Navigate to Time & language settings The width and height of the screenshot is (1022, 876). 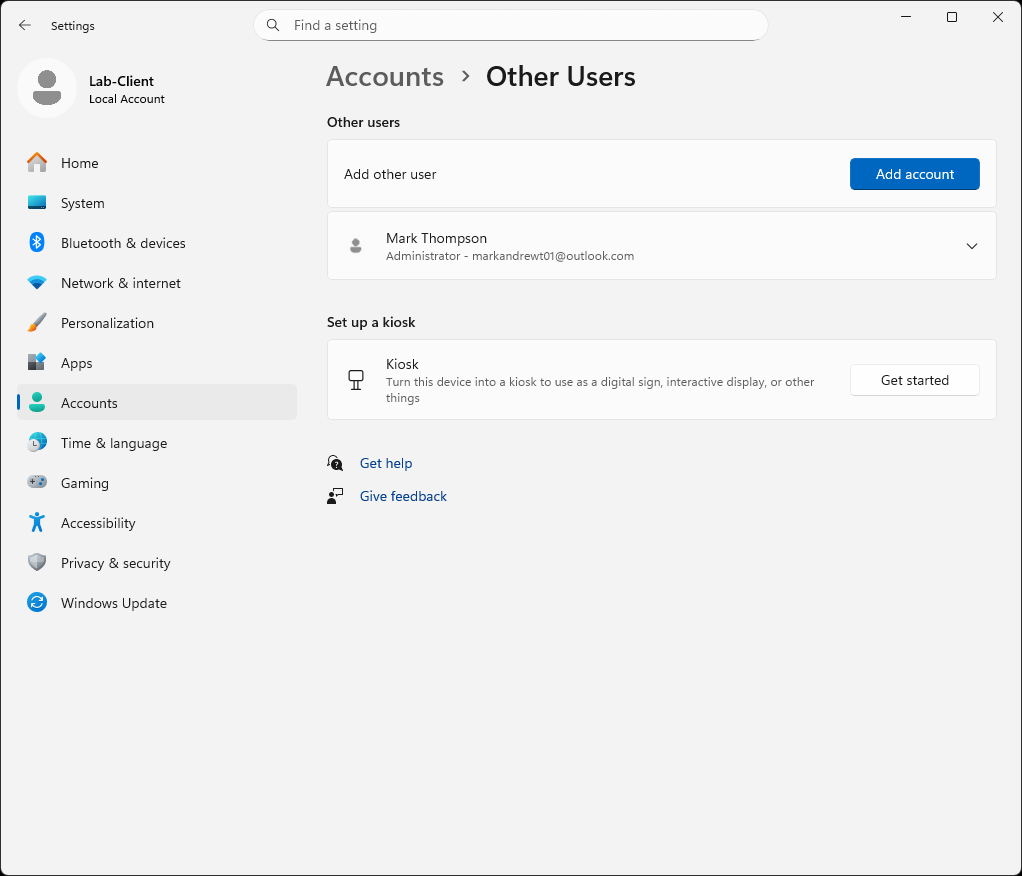[x=113, y=442]
